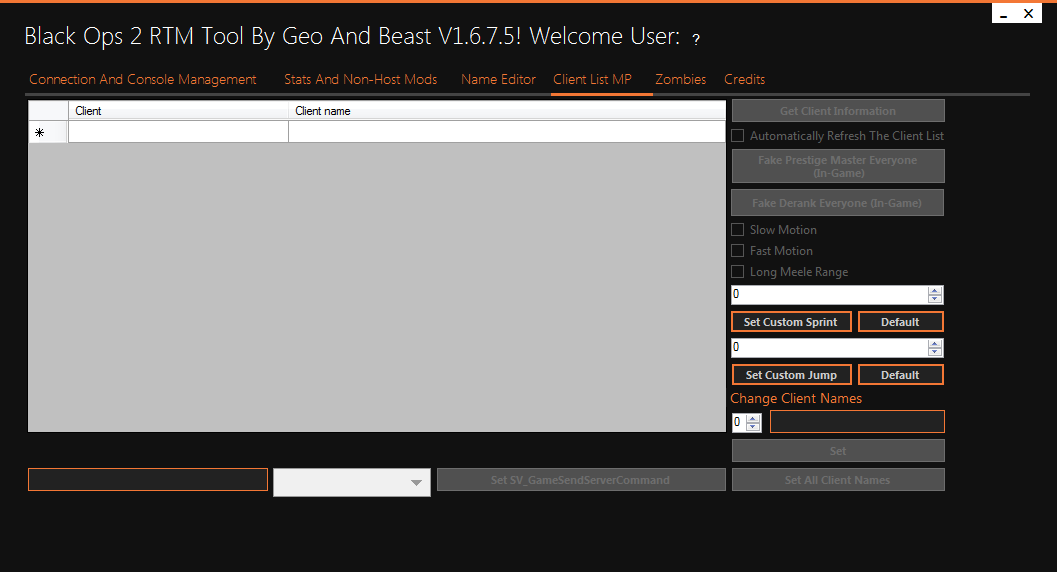Click Set Custom Jump button

click(x=792, y=375)
